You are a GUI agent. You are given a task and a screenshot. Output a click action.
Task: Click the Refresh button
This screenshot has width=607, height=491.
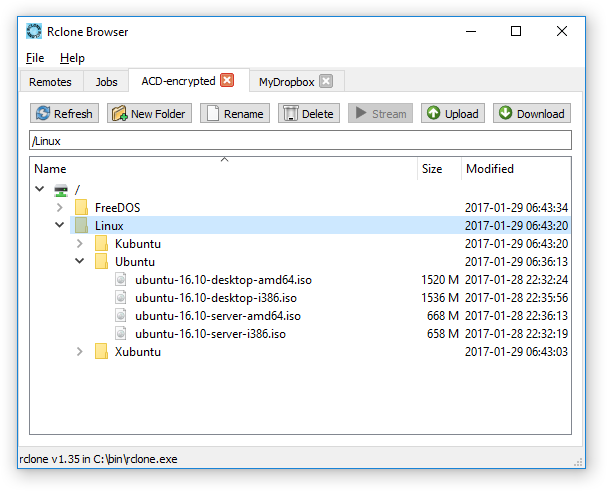click(64, 113)
